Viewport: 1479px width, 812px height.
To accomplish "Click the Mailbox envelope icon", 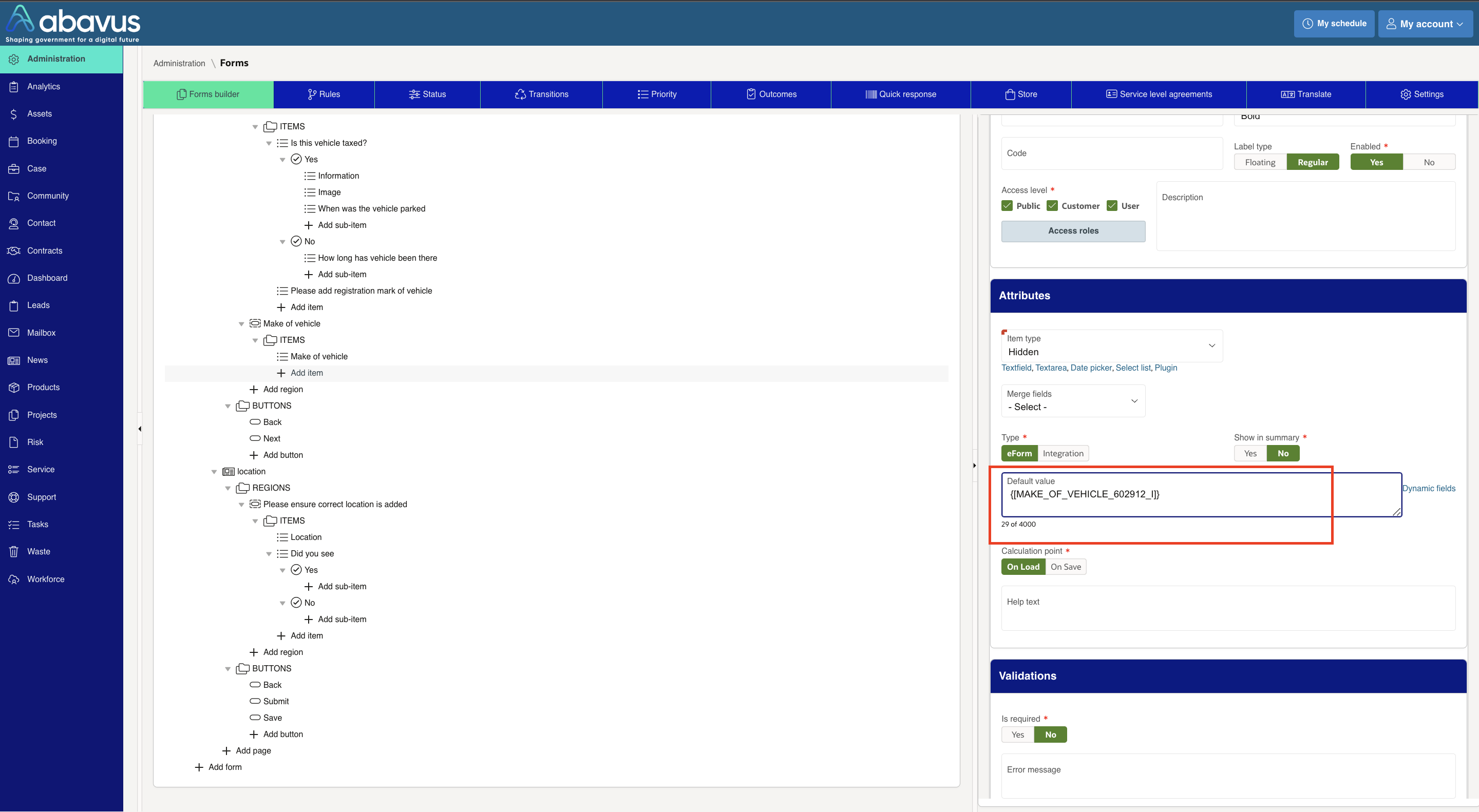I will tap(14, 333).
